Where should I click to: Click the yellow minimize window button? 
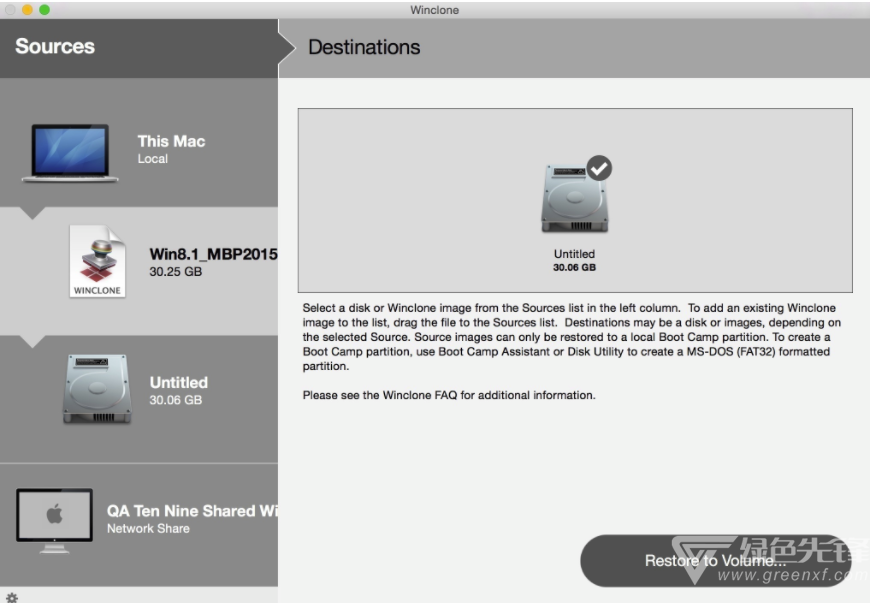(x=27, y=9)
